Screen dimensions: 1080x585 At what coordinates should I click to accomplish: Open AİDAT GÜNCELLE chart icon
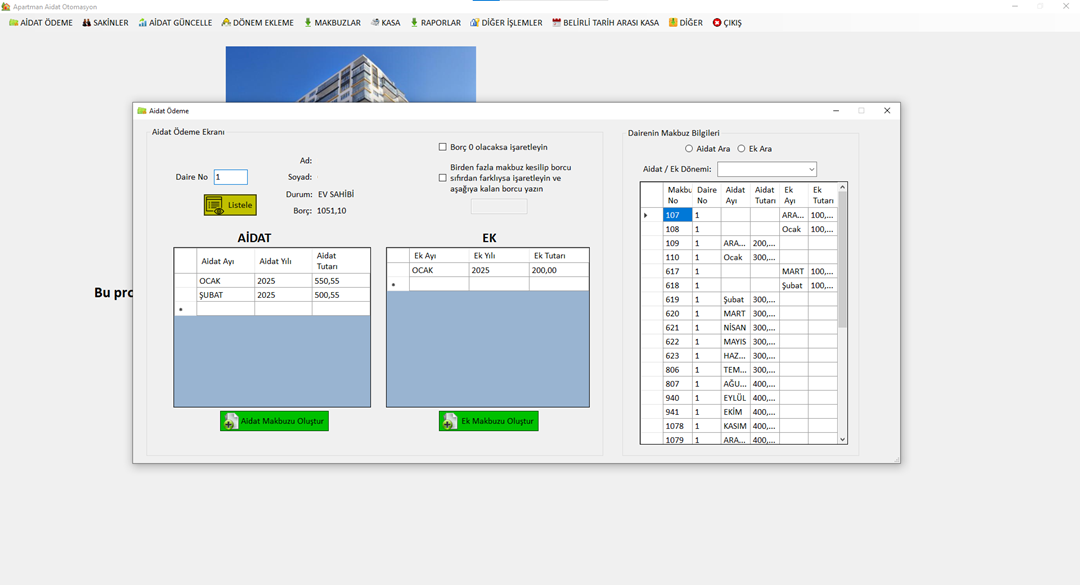pos(143,23)
